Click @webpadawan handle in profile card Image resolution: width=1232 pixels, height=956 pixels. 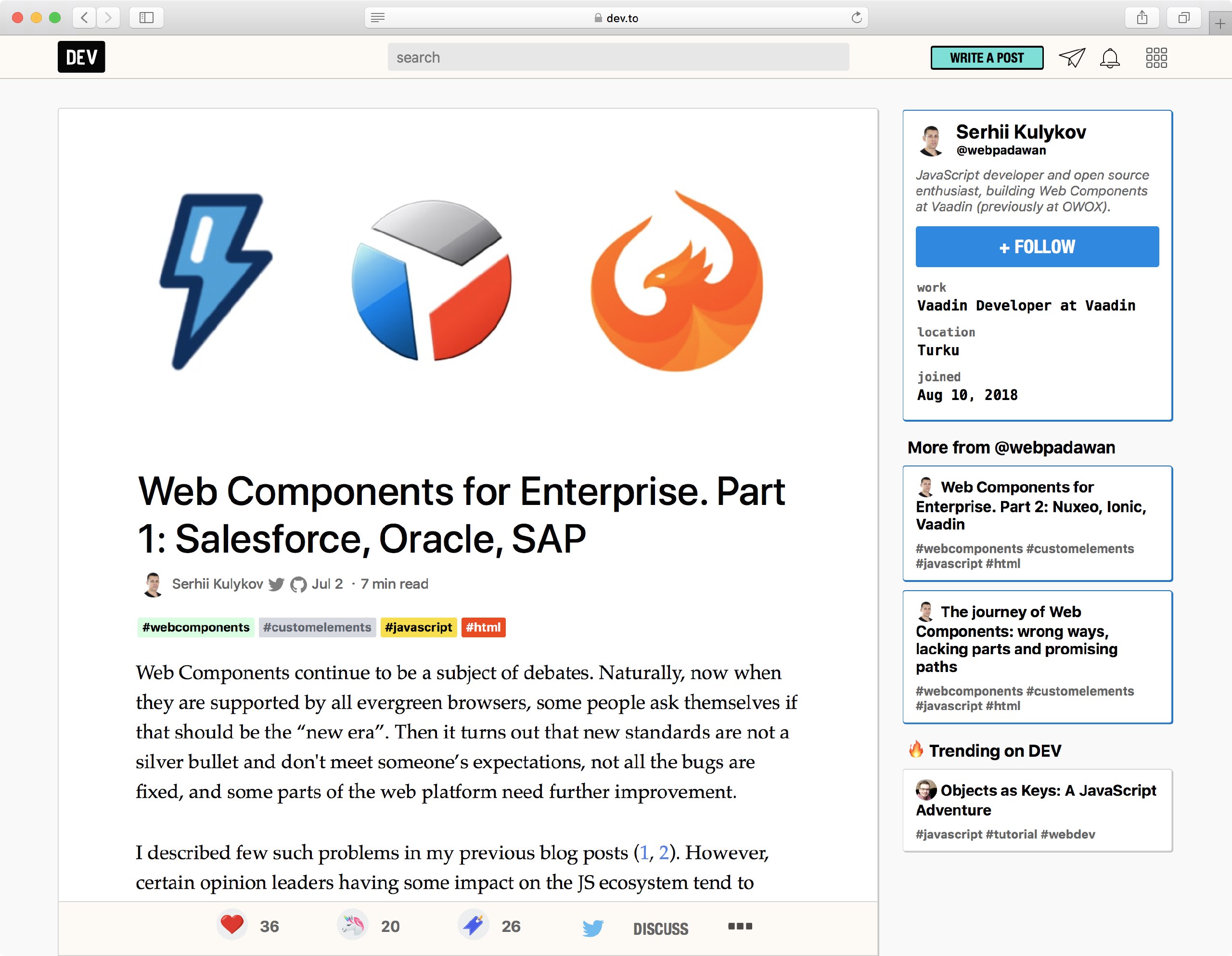[x=1001, y=150]
